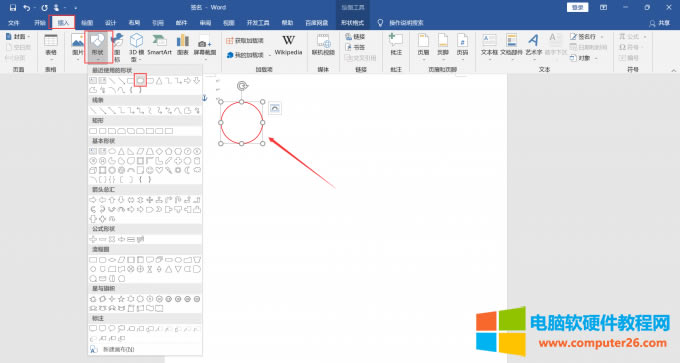
Task: Click the 操作说明搜索 (Tell me) search box
Action: coord(400,23)
